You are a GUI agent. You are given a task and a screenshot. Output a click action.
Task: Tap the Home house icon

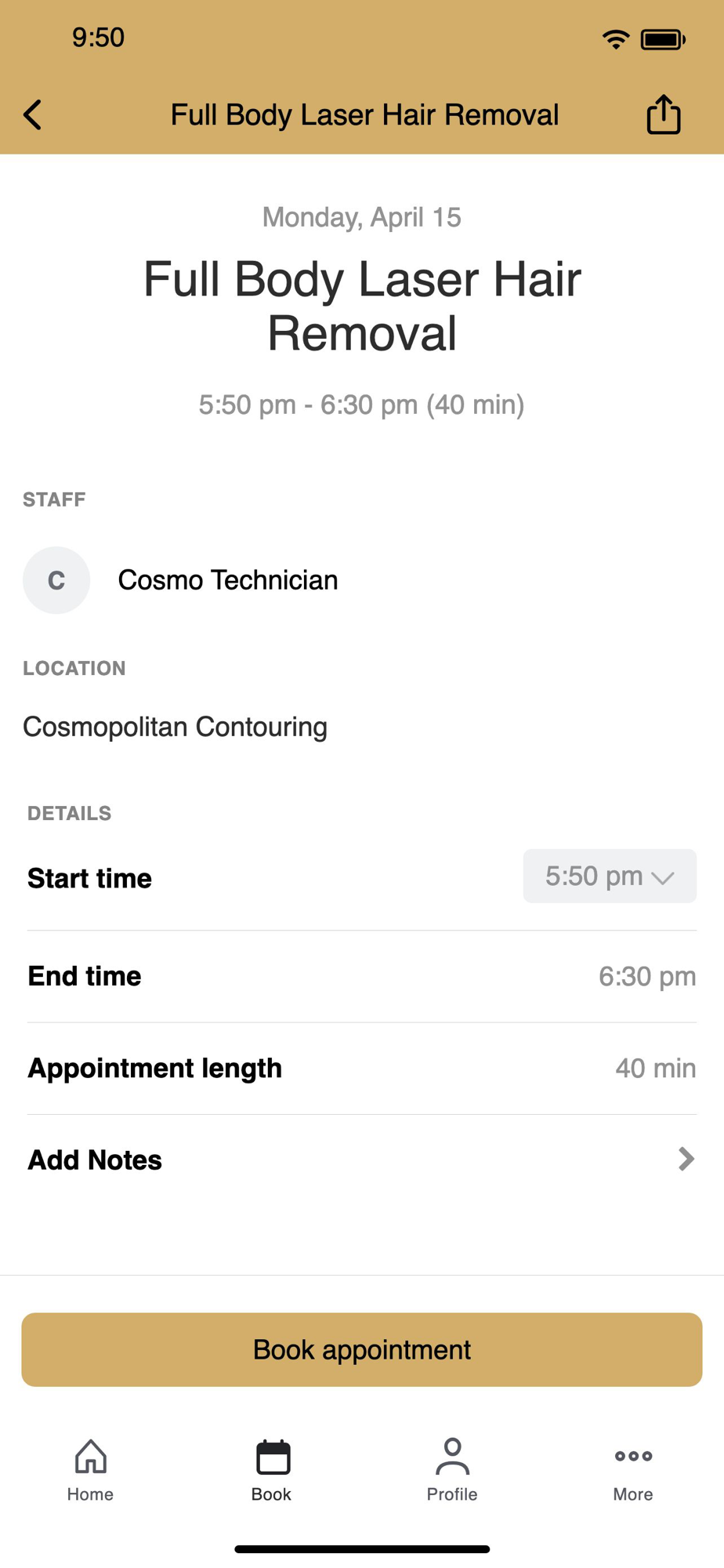pos(91,1457)
